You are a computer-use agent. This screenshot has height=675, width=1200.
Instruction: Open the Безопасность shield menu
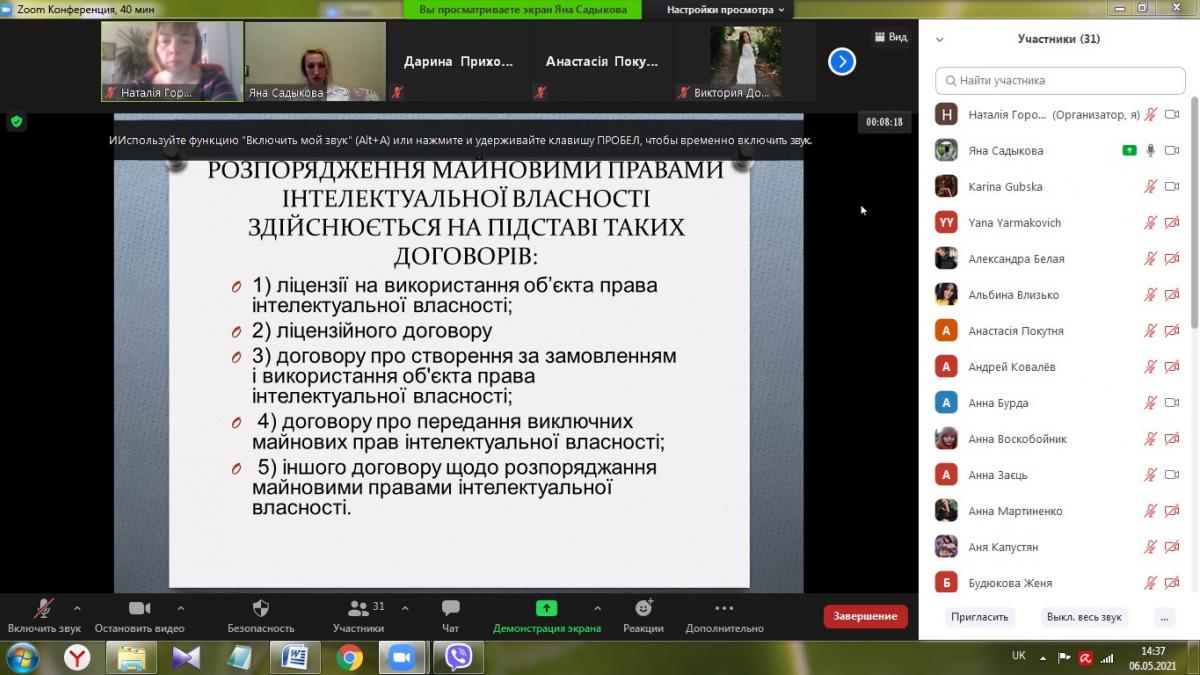tap(261, 616)
